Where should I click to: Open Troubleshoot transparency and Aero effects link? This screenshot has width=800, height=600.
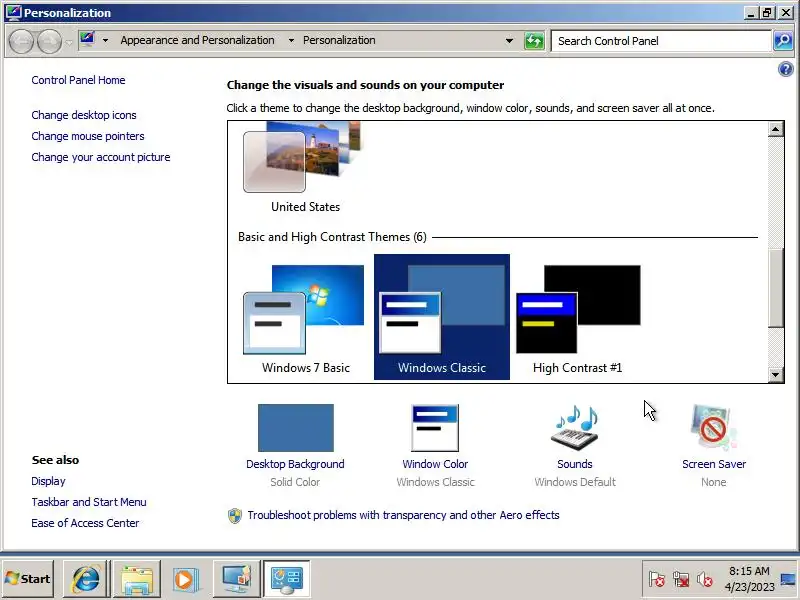tap(404, 515)
